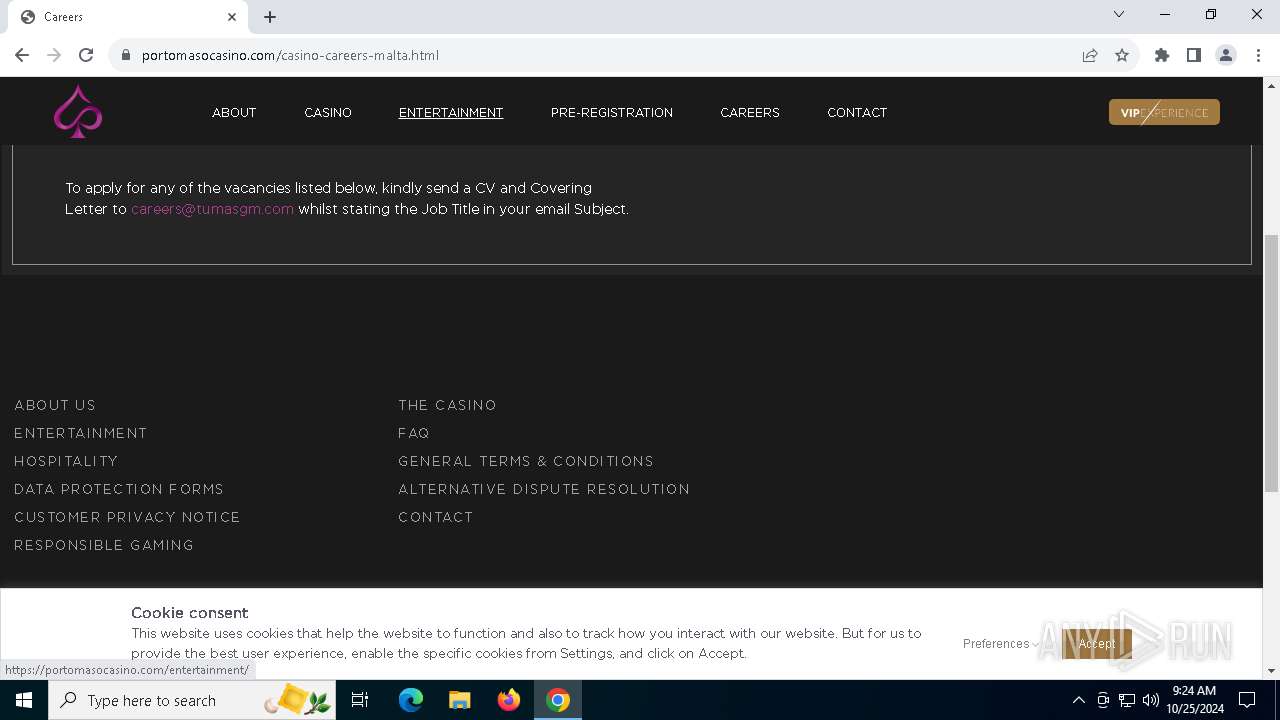The image size is (1280, 720).
Task: Open network status tray icon
Action: (x=1126, y=700)
